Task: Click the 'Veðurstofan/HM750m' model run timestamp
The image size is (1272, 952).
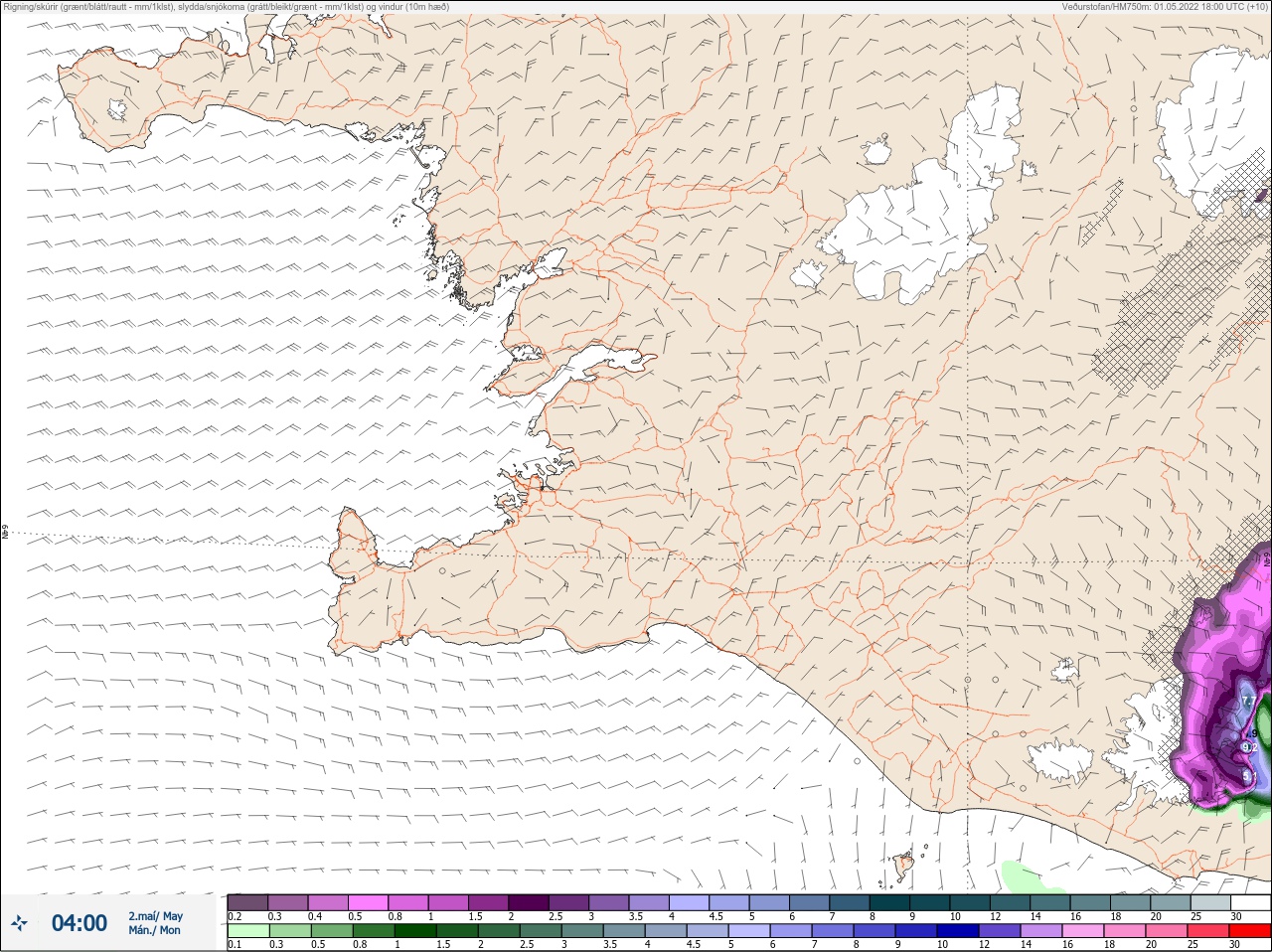Action: [1163, 7]
